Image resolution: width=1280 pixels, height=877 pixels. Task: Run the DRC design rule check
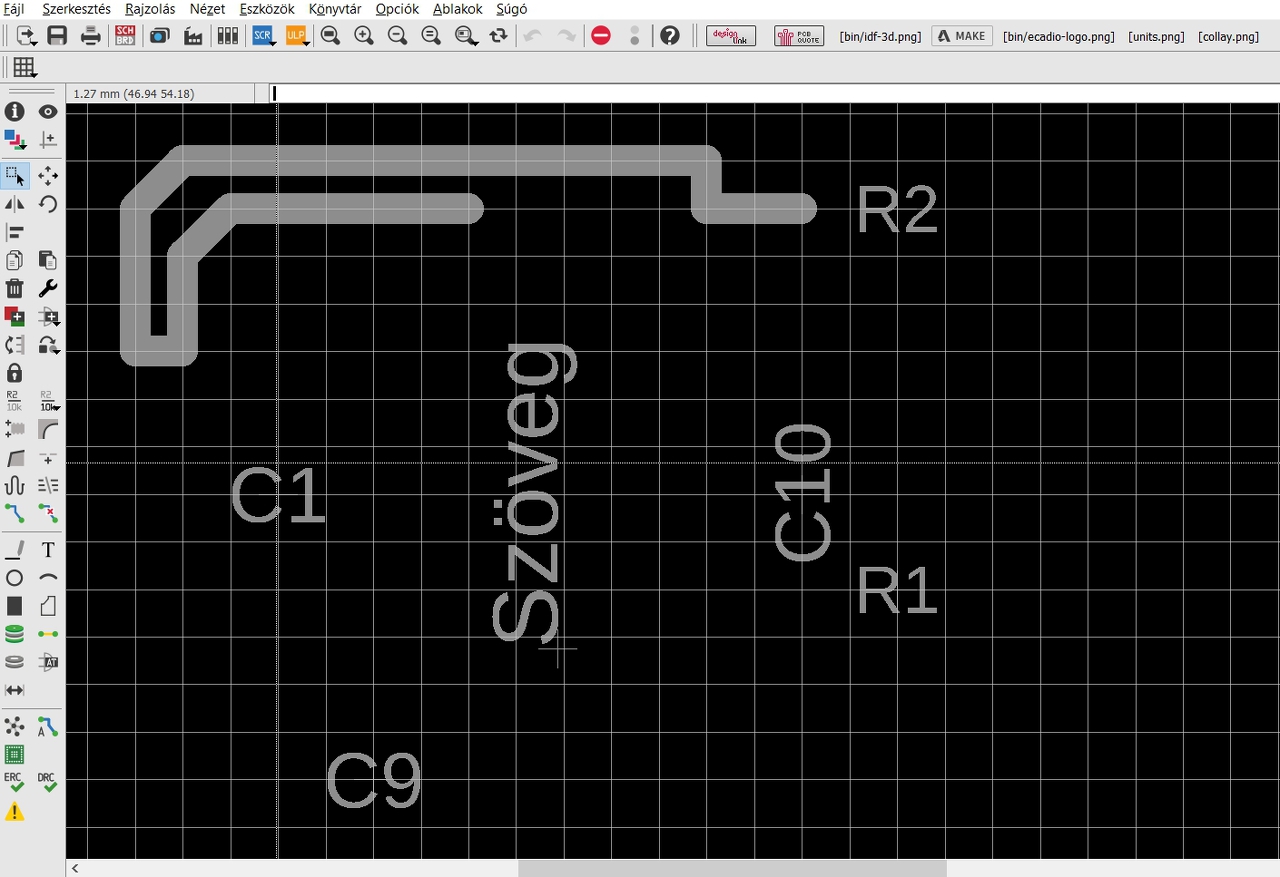47,782
